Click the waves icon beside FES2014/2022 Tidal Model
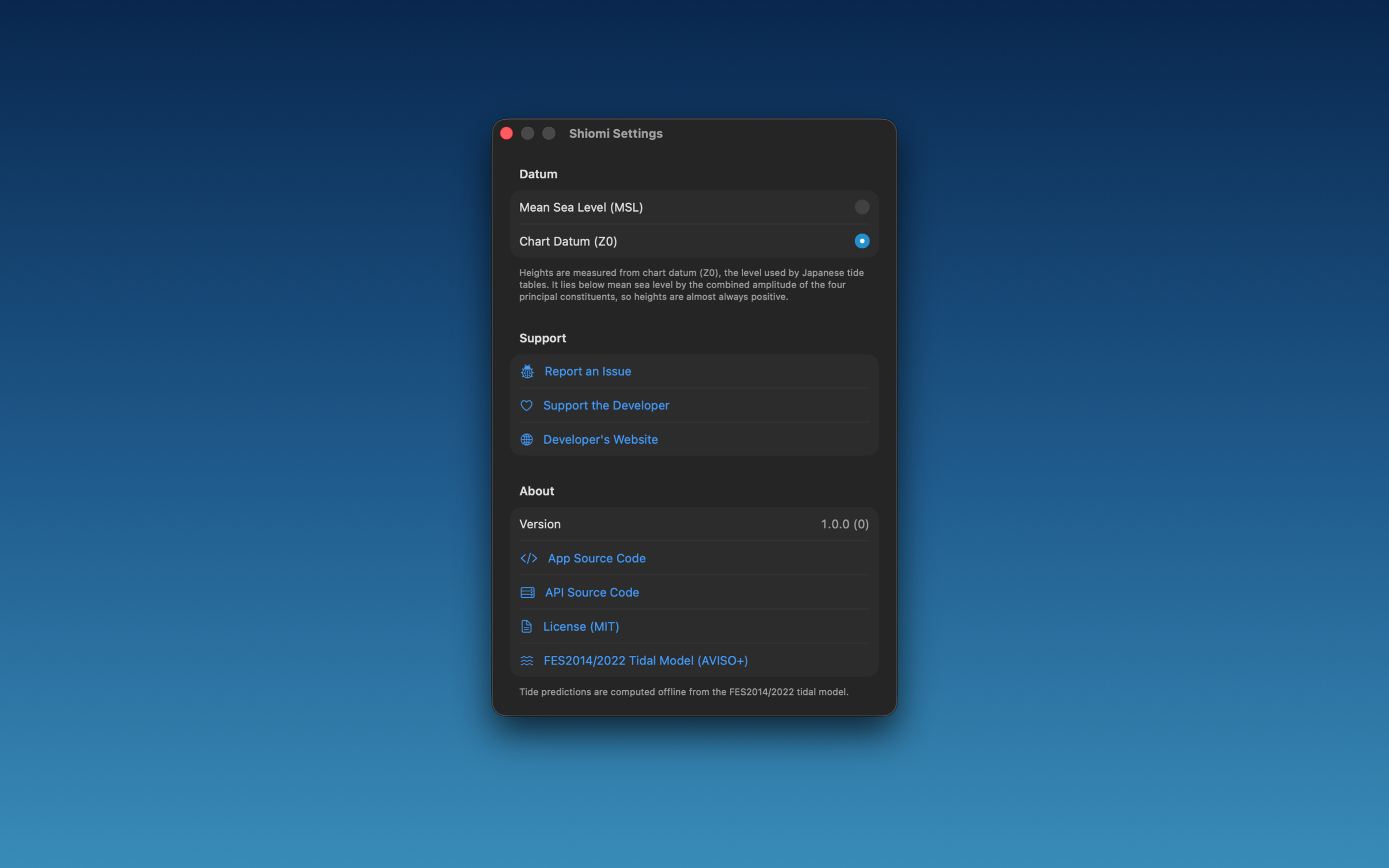 click(527, 661)
